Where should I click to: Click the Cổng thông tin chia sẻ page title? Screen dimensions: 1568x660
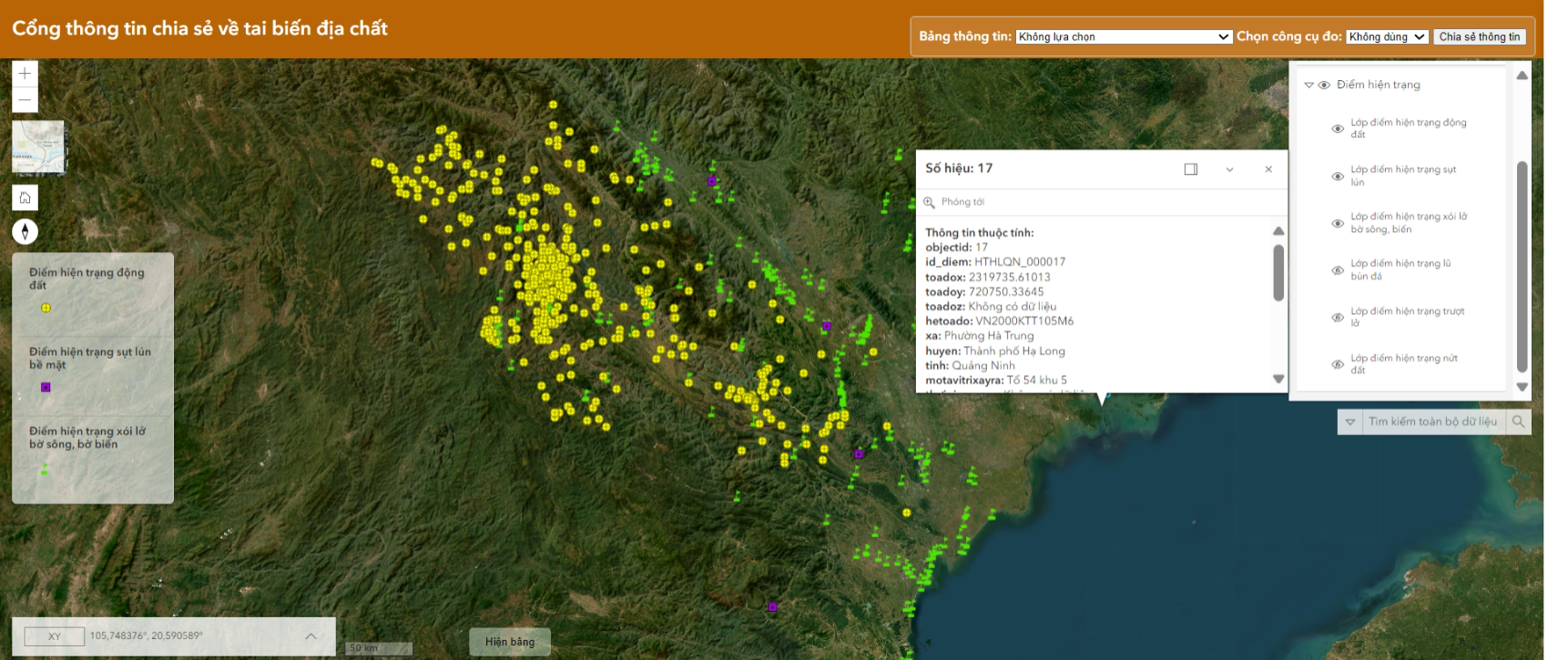click(199, 28)
